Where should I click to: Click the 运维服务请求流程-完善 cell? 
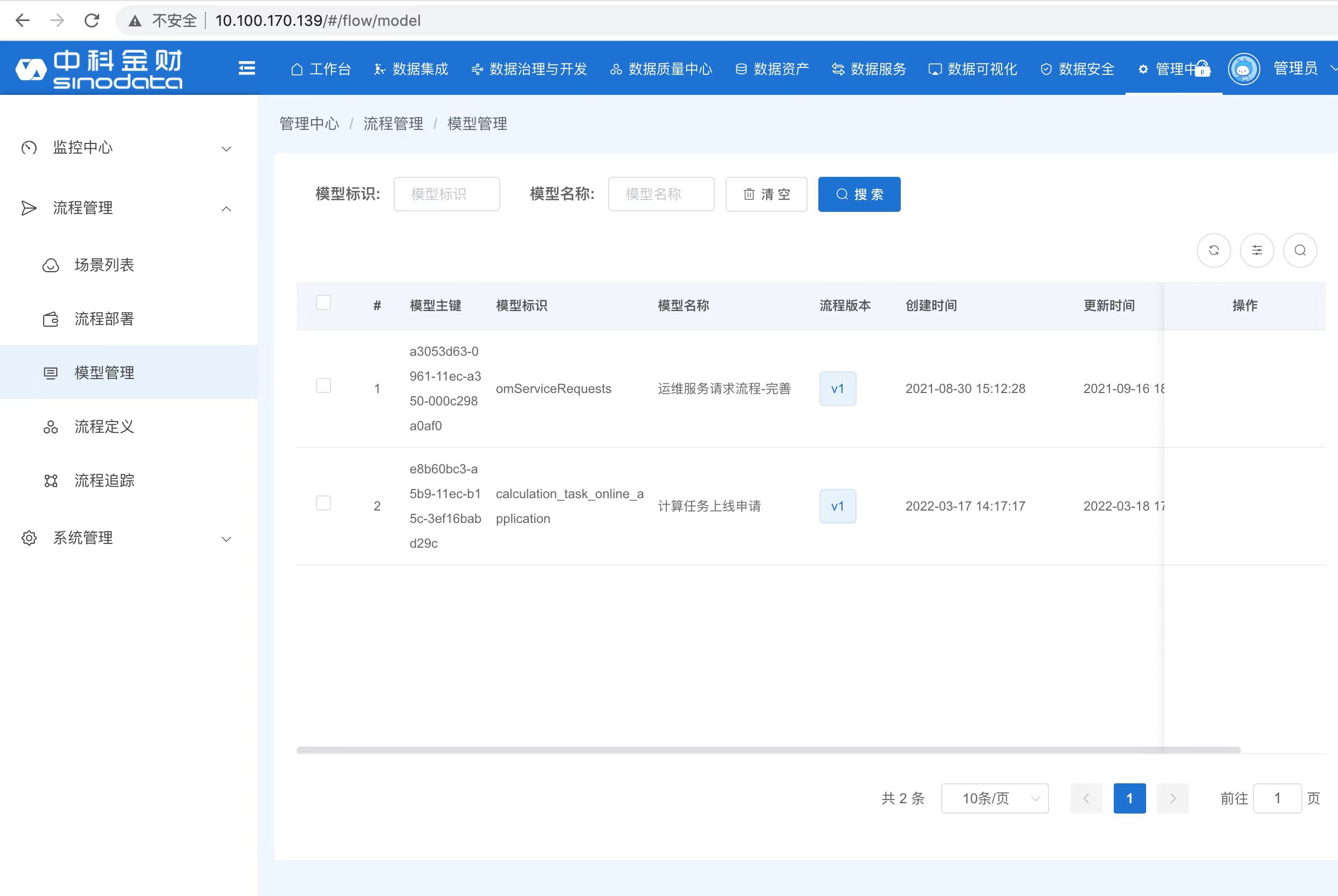(x=724, y=389)
